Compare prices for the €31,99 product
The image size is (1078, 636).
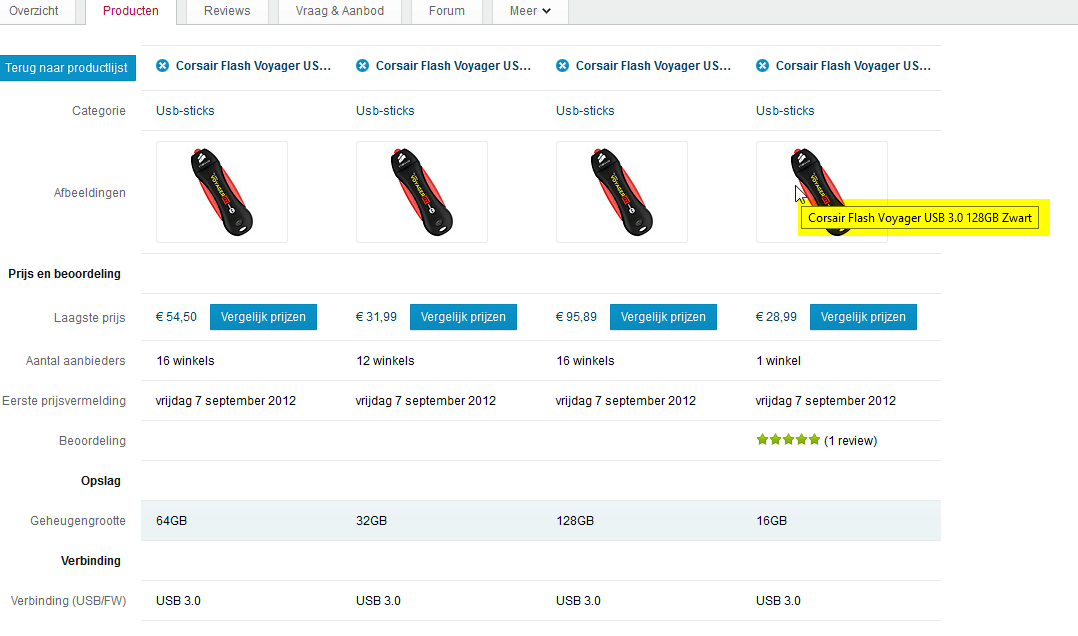pos(463,317)
